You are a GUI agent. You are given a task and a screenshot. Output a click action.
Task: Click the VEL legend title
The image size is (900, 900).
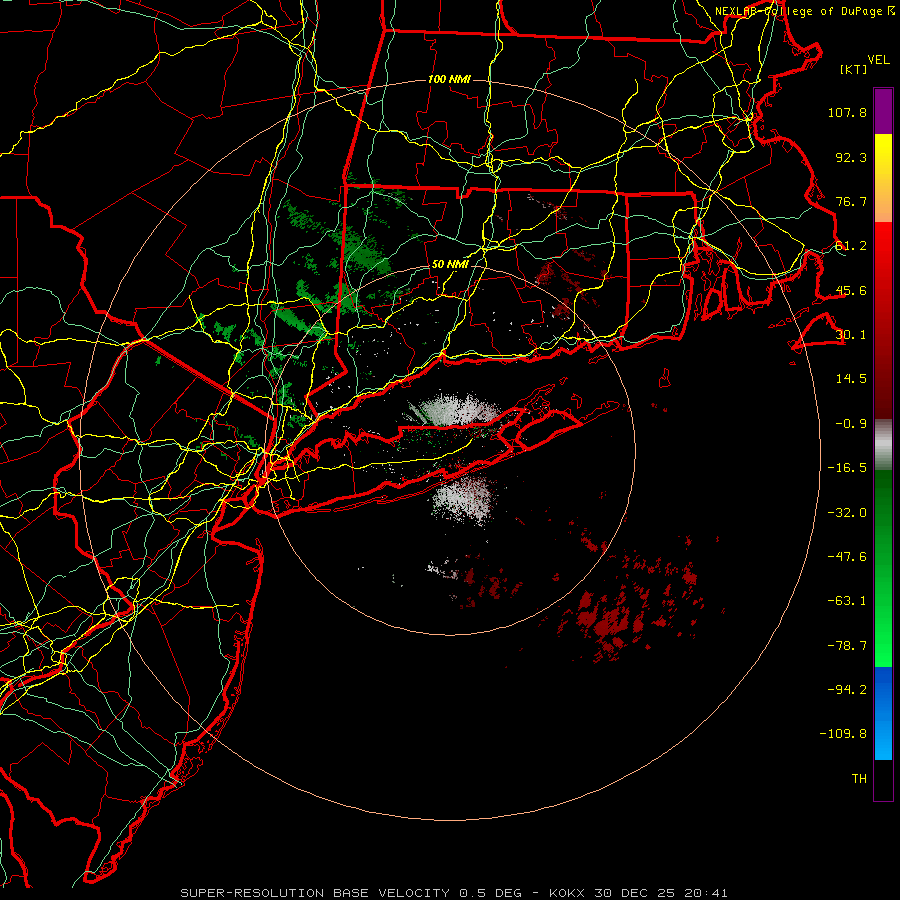click(878, 60)
